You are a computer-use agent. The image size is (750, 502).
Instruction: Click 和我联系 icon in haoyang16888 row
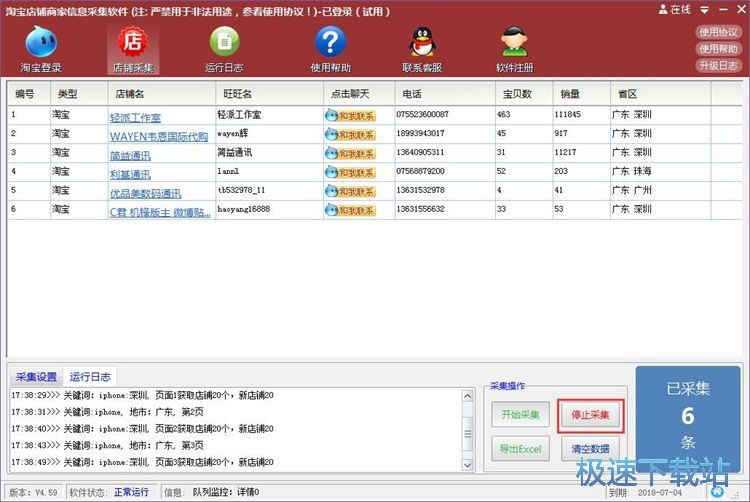(x=351, y=210)
